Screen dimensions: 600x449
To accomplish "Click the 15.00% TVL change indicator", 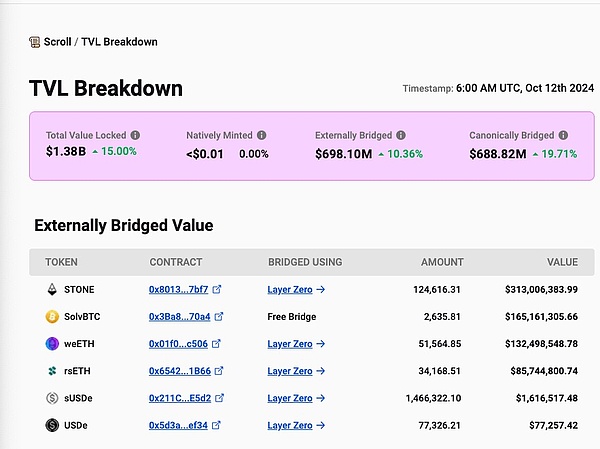I will tap(114, 151).
